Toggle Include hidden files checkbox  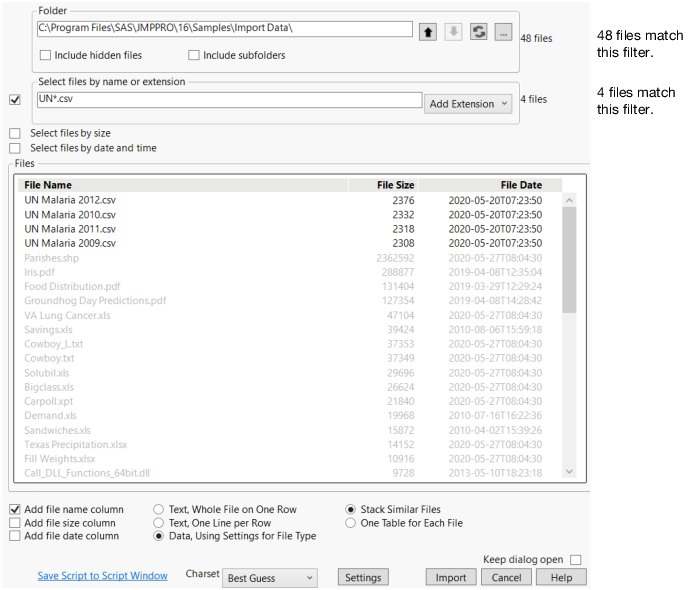45,55
